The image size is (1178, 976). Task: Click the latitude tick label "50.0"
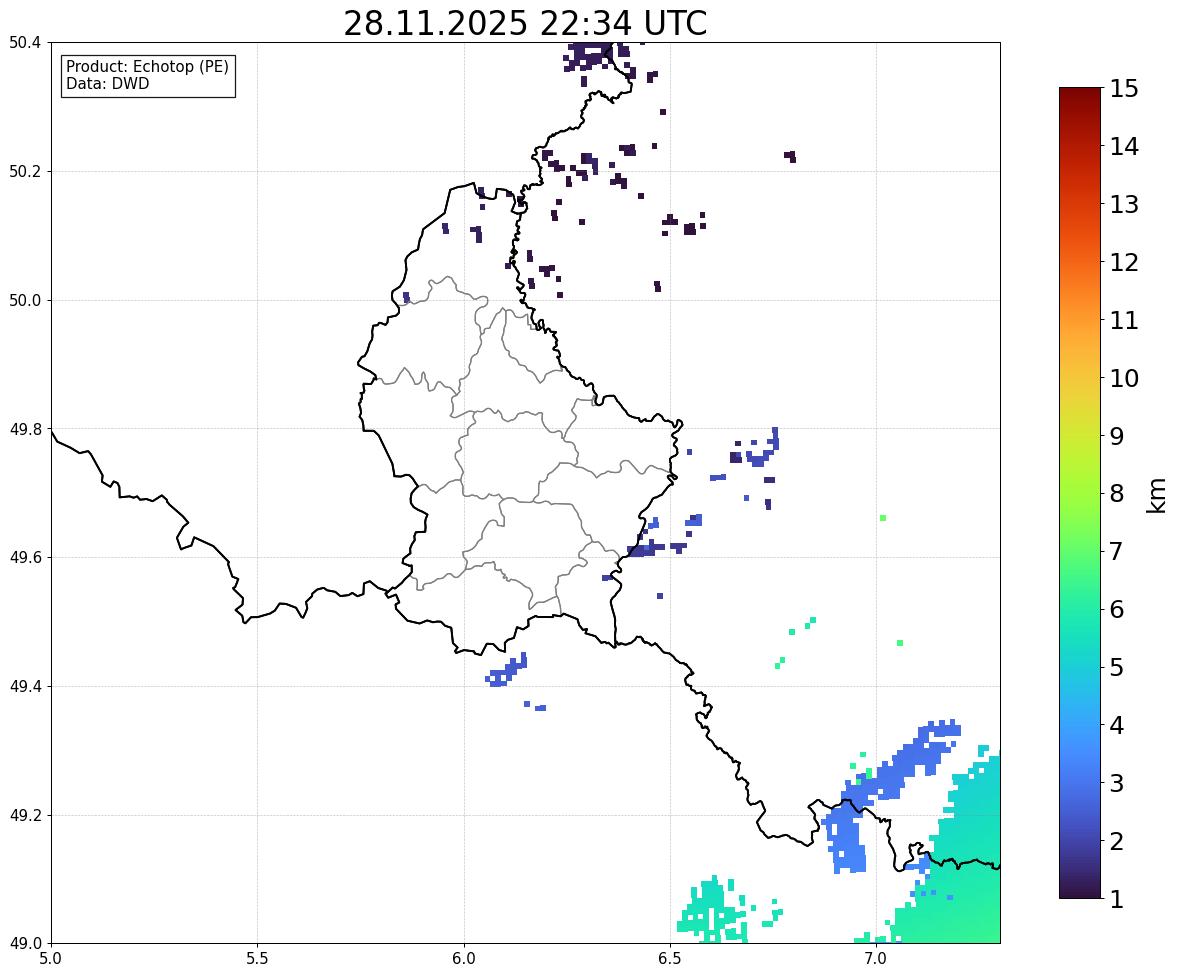[x=24, y=301]
